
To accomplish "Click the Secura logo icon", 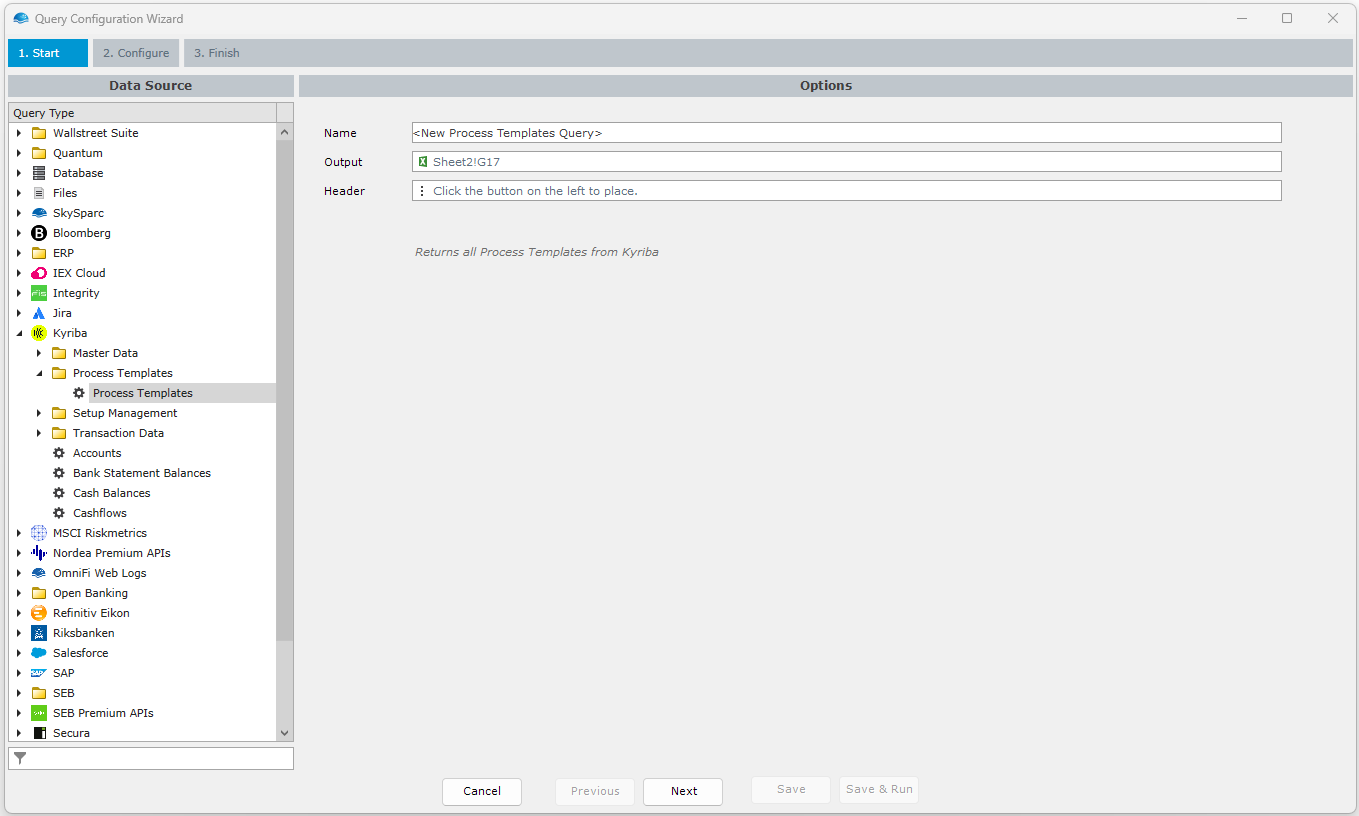I will tap(39, 733).
